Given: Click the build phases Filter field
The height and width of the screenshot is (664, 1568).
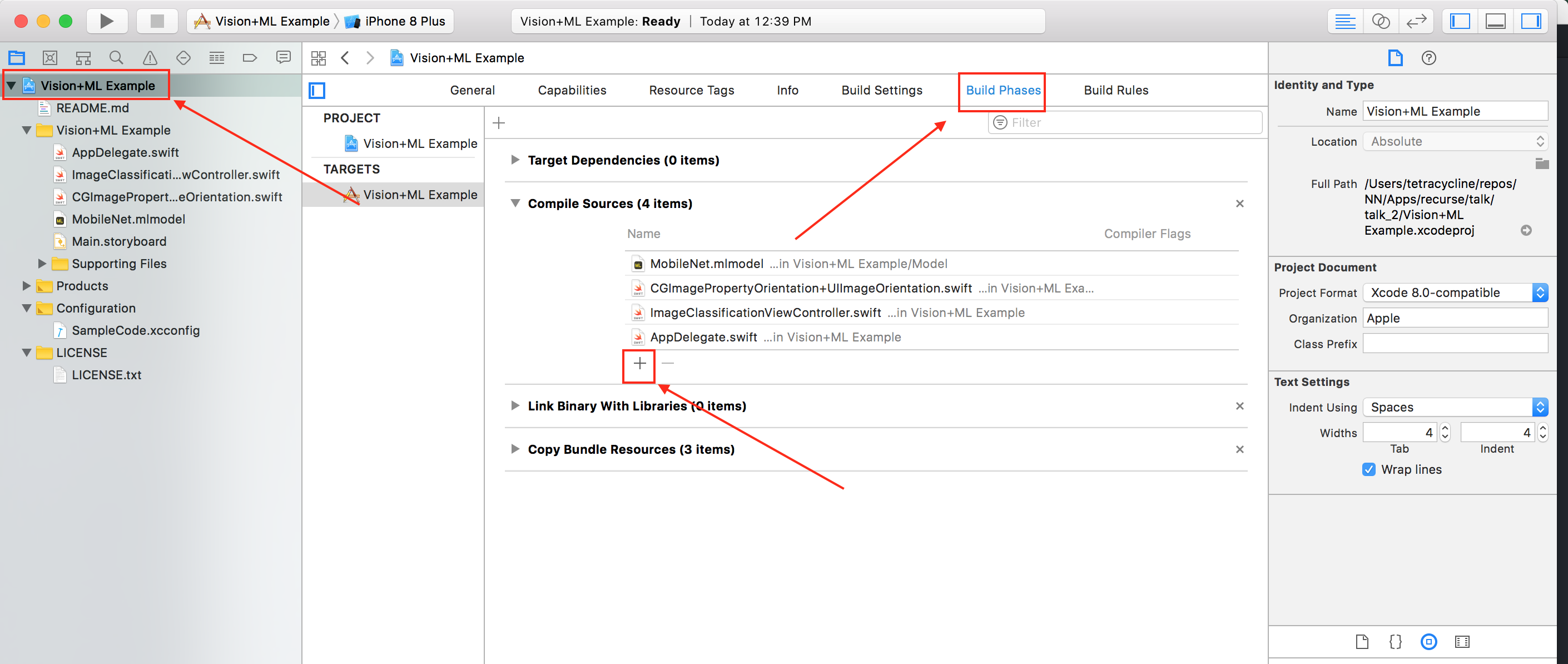Looking at the screenshot, I should [1124, 123].
